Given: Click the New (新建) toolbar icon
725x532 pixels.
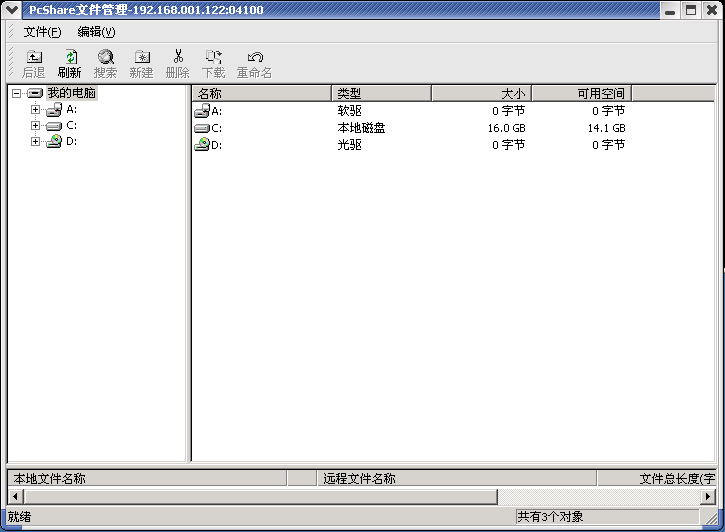Looking at the screenshot, I should (141, 58).
